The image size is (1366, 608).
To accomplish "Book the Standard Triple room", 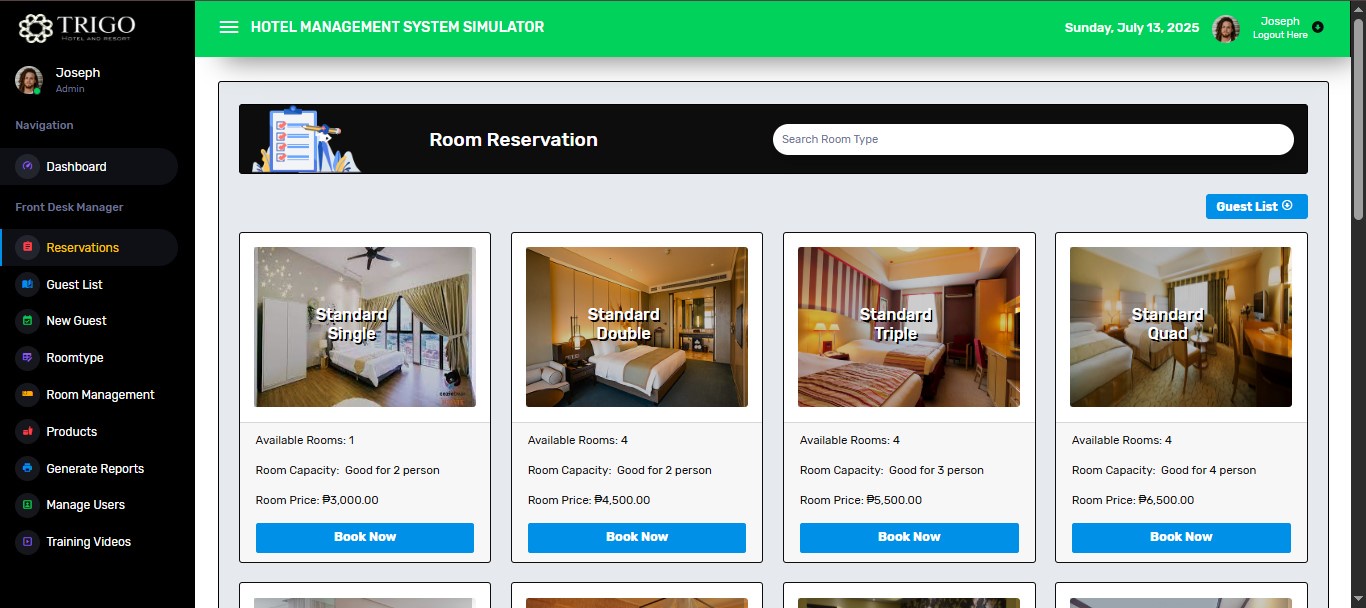I will 909,538.
